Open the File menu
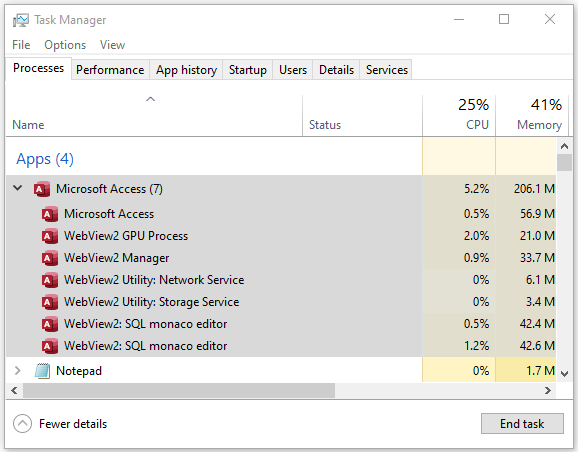 (x=21, y=45)
